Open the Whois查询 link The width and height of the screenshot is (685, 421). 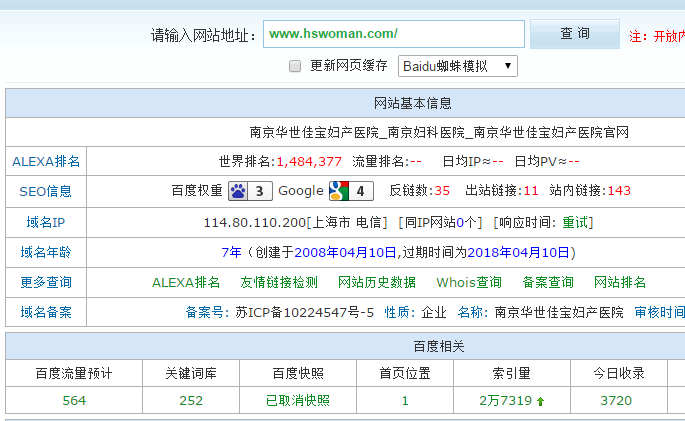click(469, 282)
